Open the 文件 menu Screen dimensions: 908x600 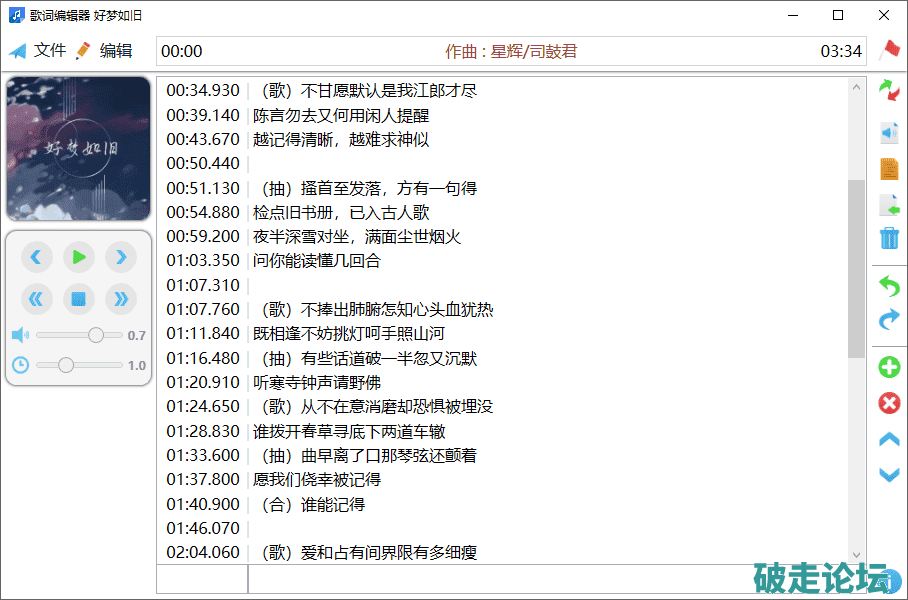tap(38, 51)
